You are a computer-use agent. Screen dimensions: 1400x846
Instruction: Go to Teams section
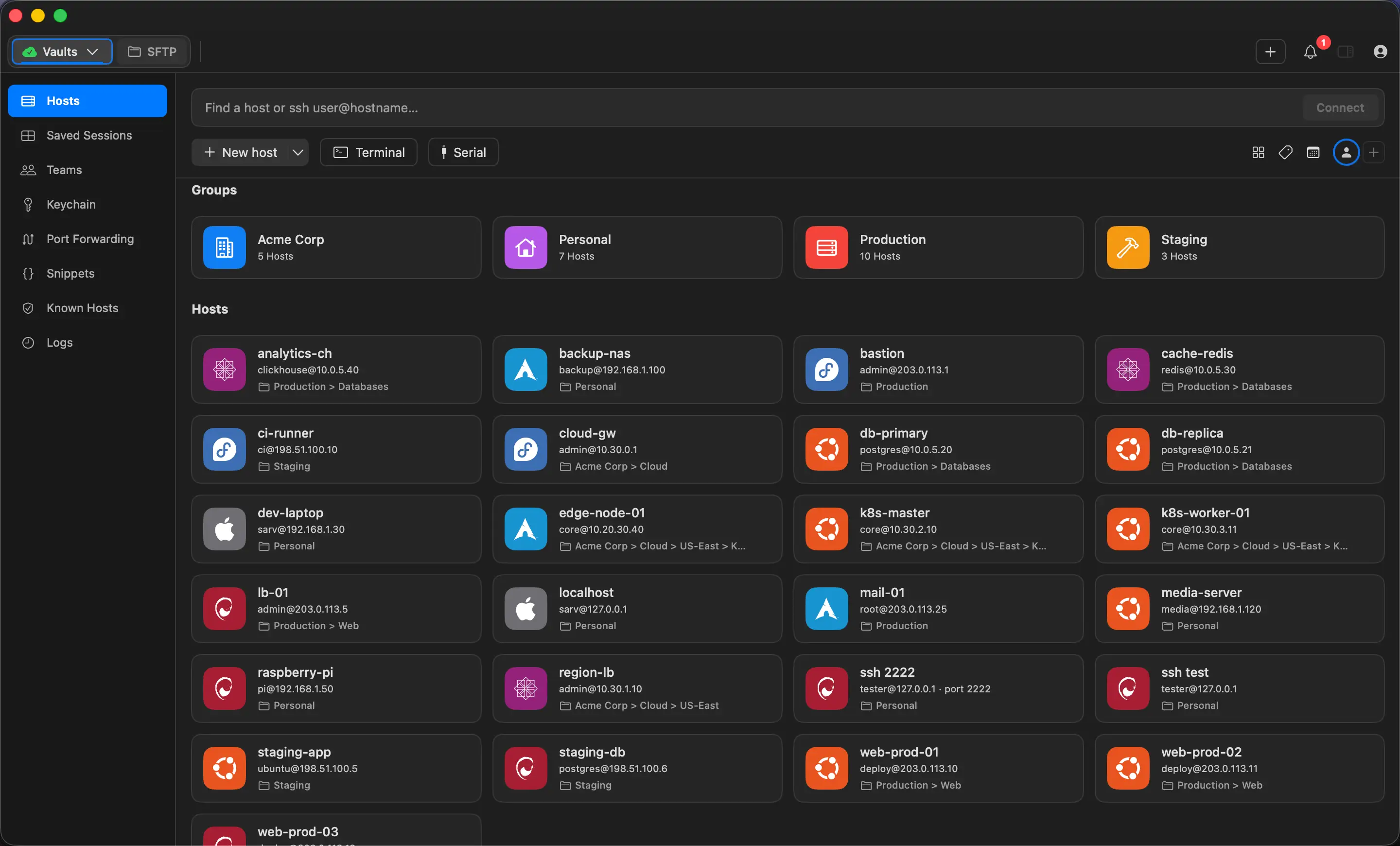(87, 170)
